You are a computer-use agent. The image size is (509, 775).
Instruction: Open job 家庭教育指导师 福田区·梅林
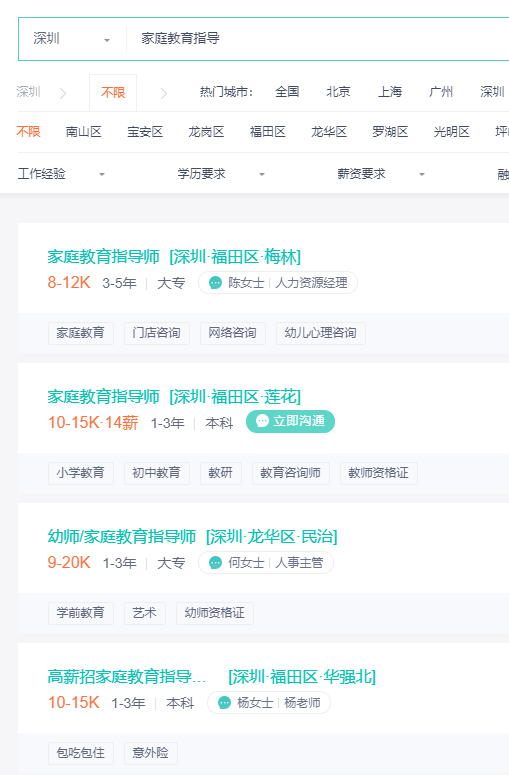point(174,257)
